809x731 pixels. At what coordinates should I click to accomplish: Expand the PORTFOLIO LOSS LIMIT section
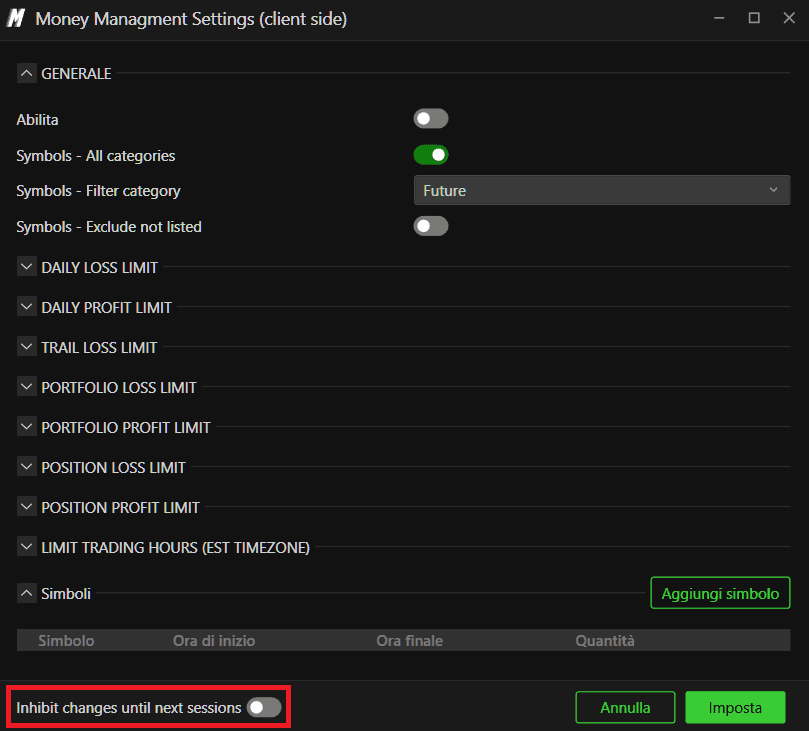point(26,386)
